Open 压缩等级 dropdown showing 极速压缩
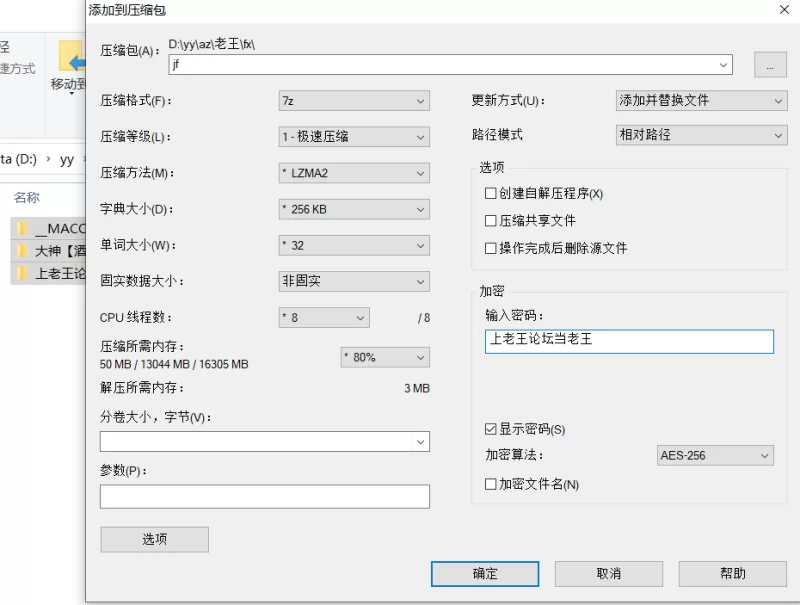 click(x=354, y=137)
